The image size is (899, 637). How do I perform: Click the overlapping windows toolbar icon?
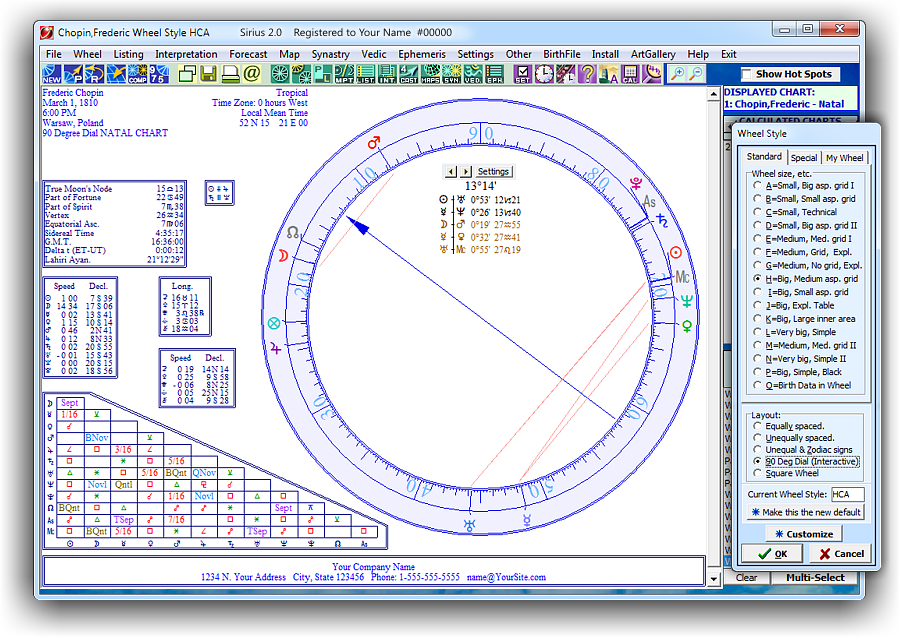[187, 74]
